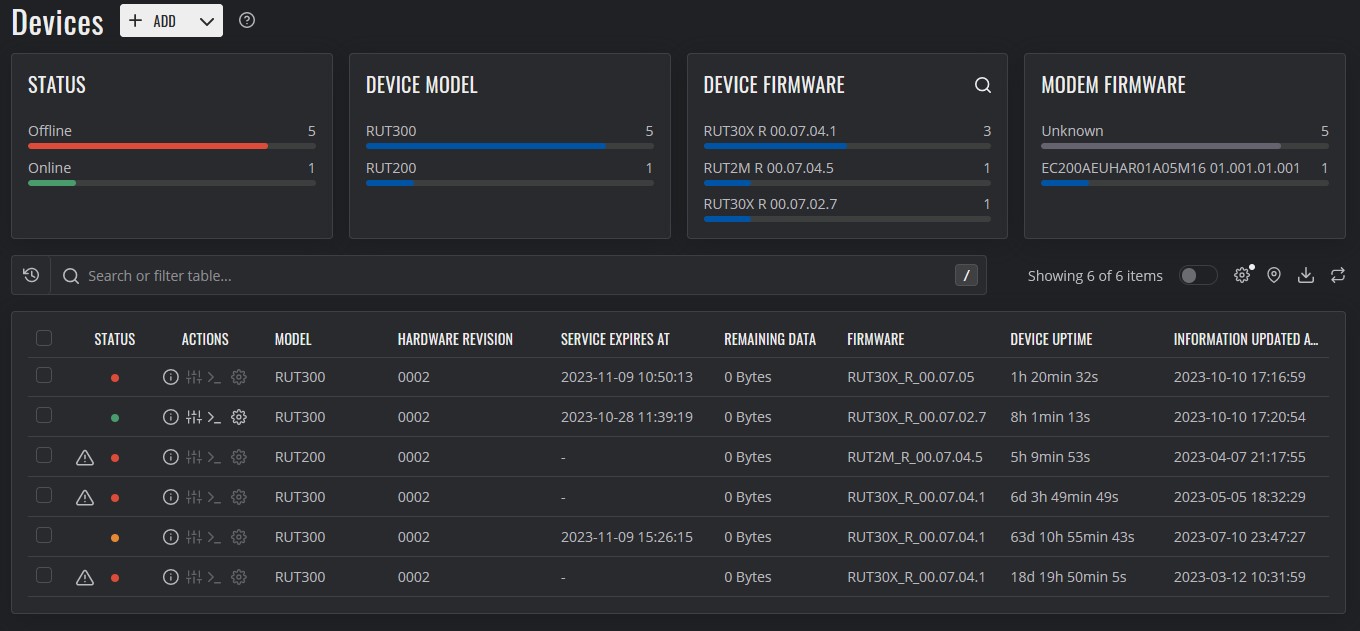Select checkbox for the RUT30X_R_00.07.02.7 device row
This screenshot has width=1360, height=631.
44,415
